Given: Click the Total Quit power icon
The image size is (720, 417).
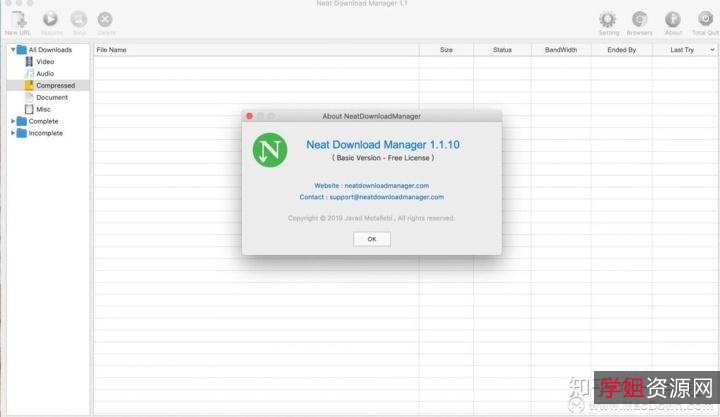Looking at the screenshot, I should point(703,19).
